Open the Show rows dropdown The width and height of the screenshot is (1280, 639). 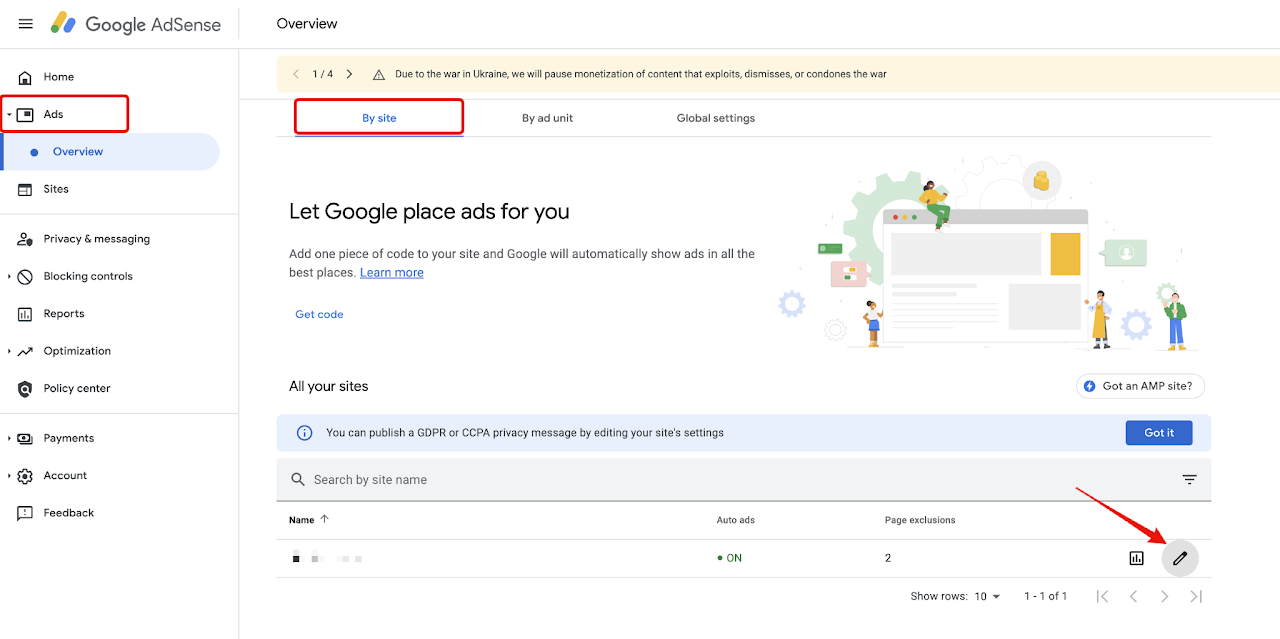(987, 596)
